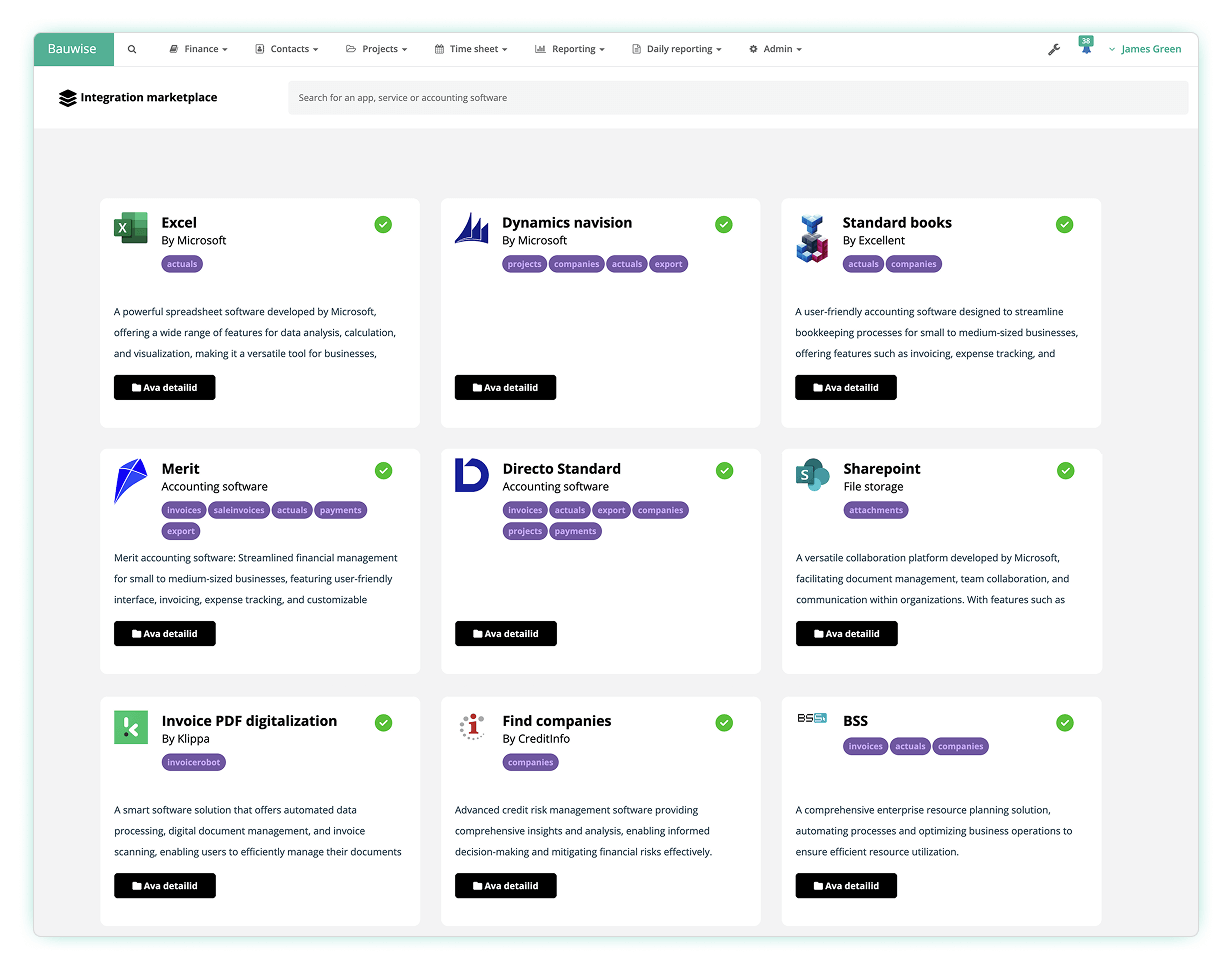Open settings via the wrench icon
This screenshot has height=962, width=1230.
pyautogui.click(x=1054, y=48)
